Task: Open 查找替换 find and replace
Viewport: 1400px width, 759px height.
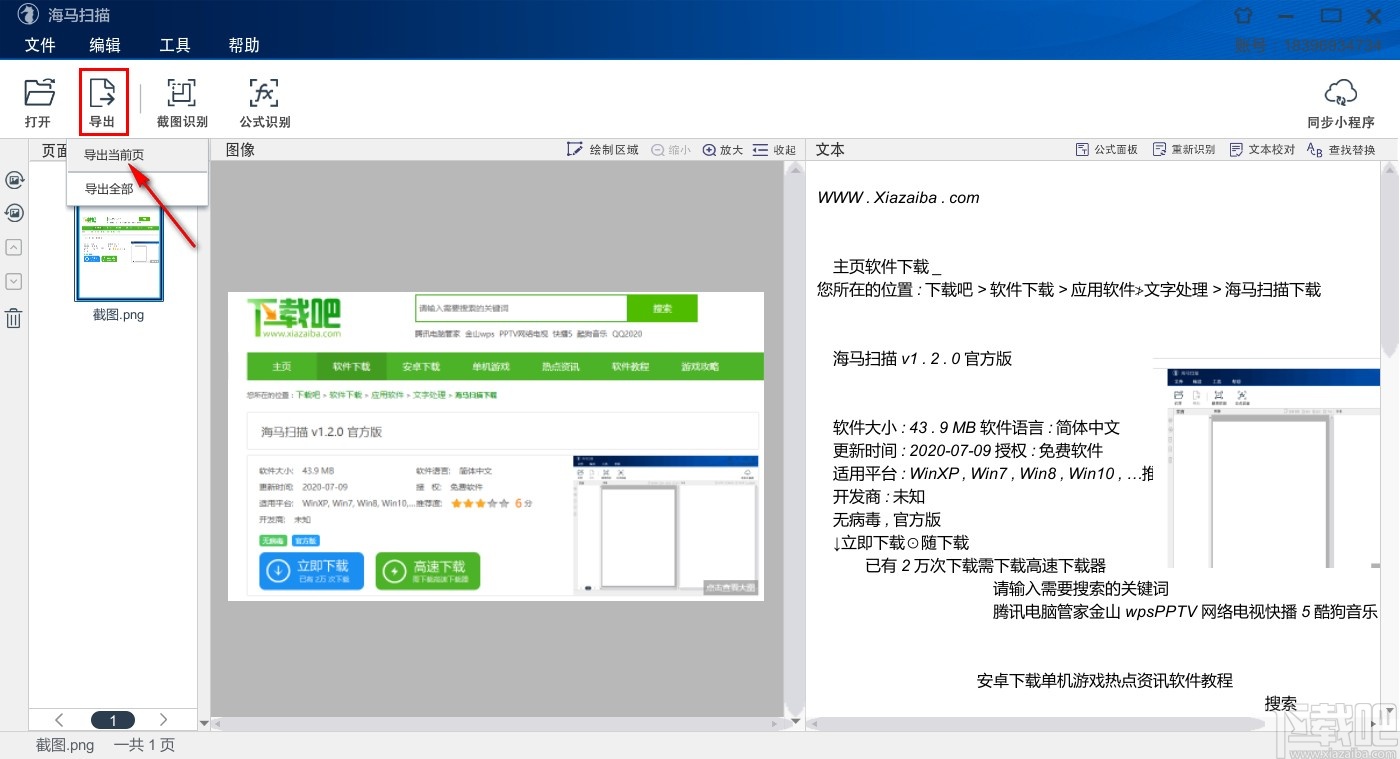Action: click(1341, 150)
